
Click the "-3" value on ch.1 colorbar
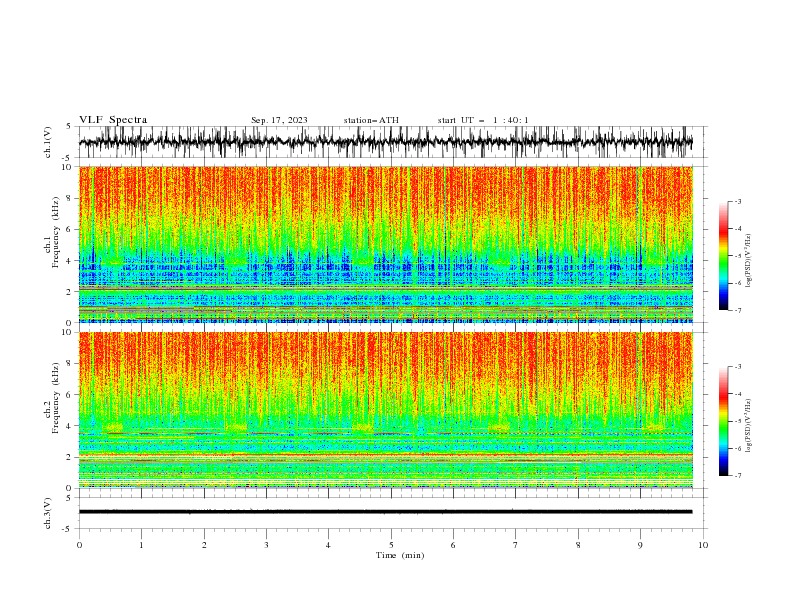[x=737, y=201]
